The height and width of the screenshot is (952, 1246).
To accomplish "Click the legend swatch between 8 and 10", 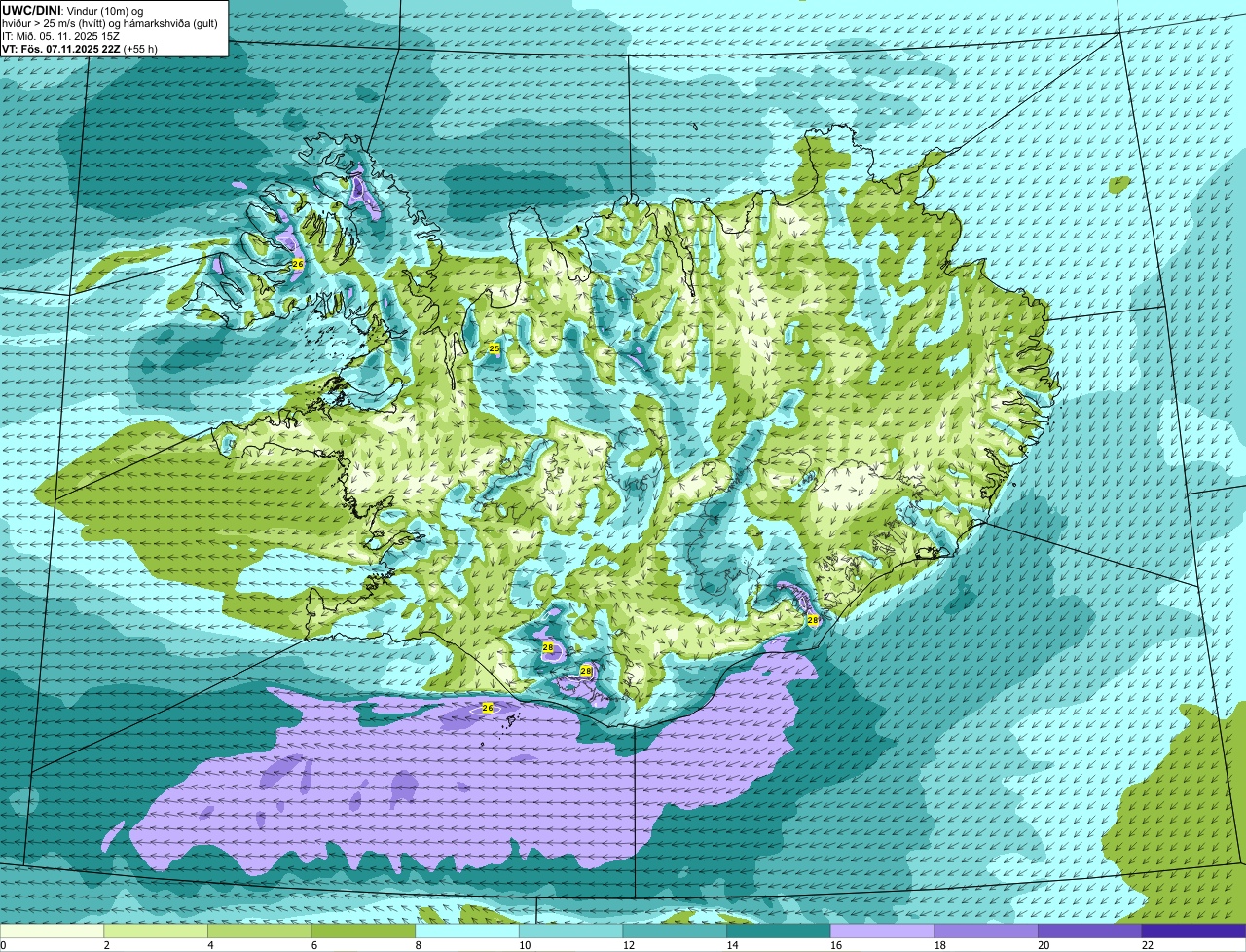I will [x=467, y=932].
